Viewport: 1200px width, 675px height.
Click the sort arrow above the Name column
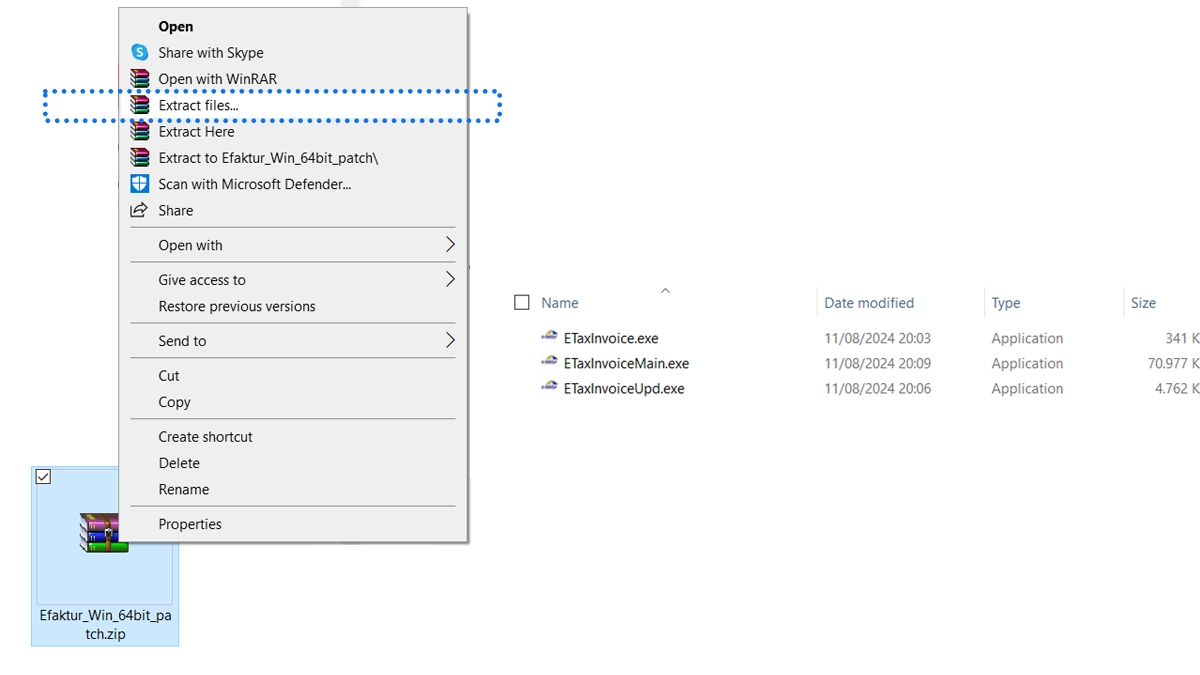click(x=665, y=291)
